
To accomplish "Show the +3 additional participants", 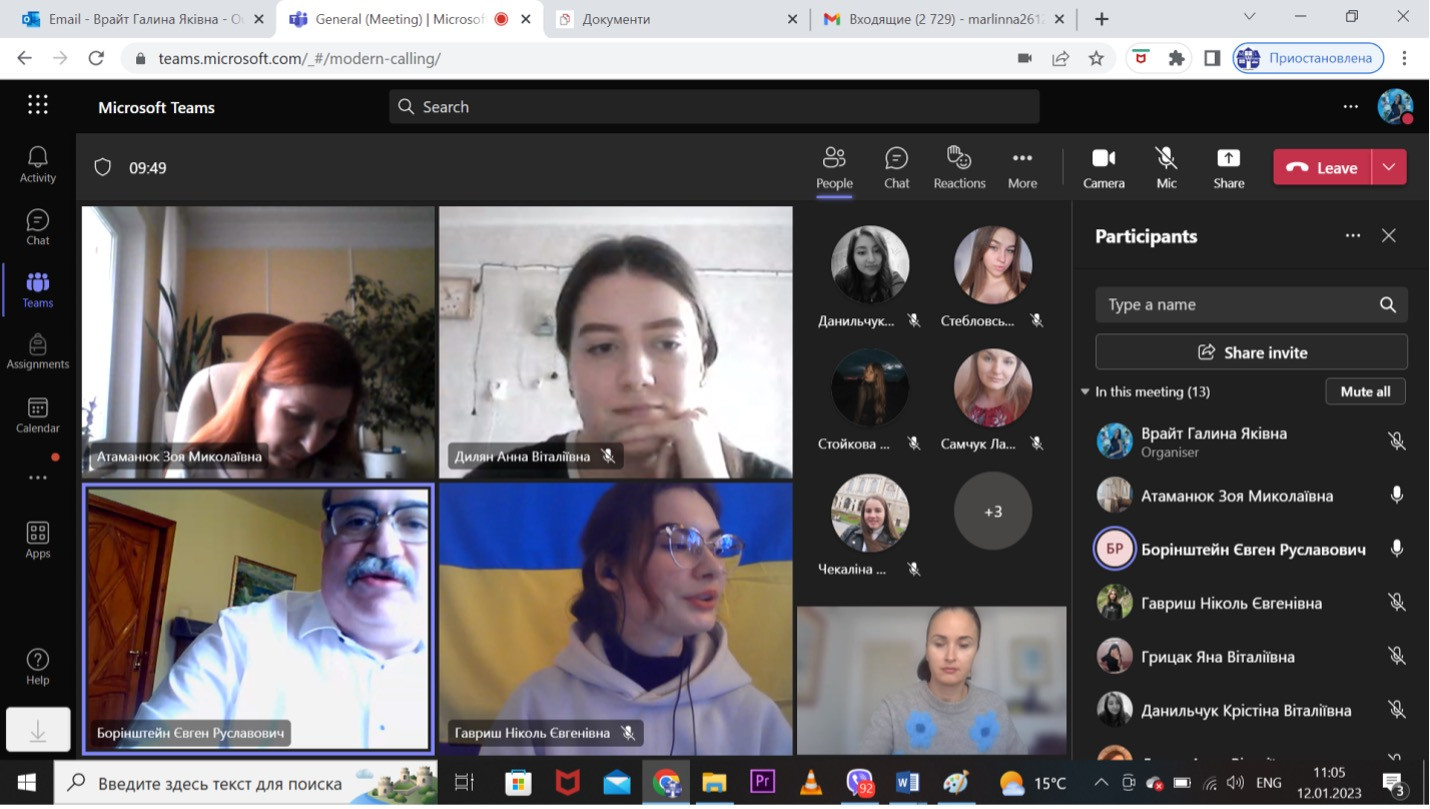I will pyautogui.click(x=992, y=512).
